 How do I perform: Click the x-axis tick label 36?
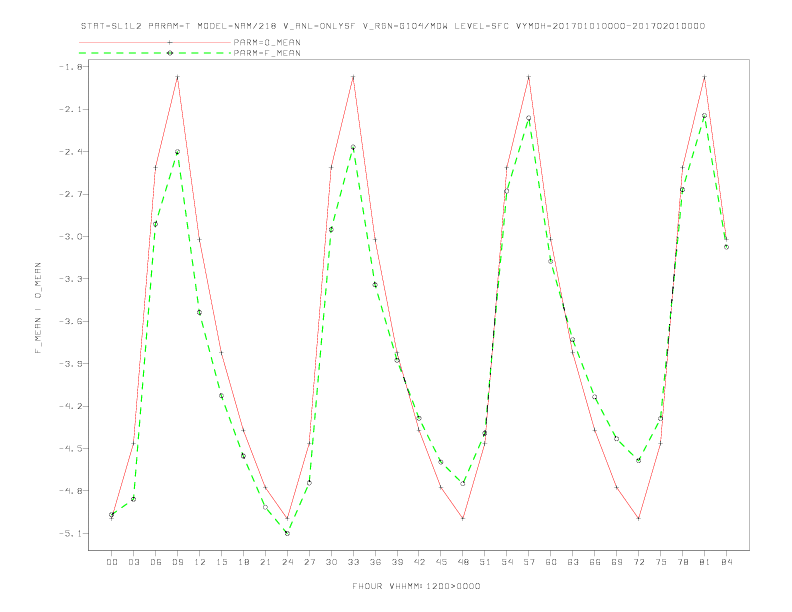click(x=375, y=562)
